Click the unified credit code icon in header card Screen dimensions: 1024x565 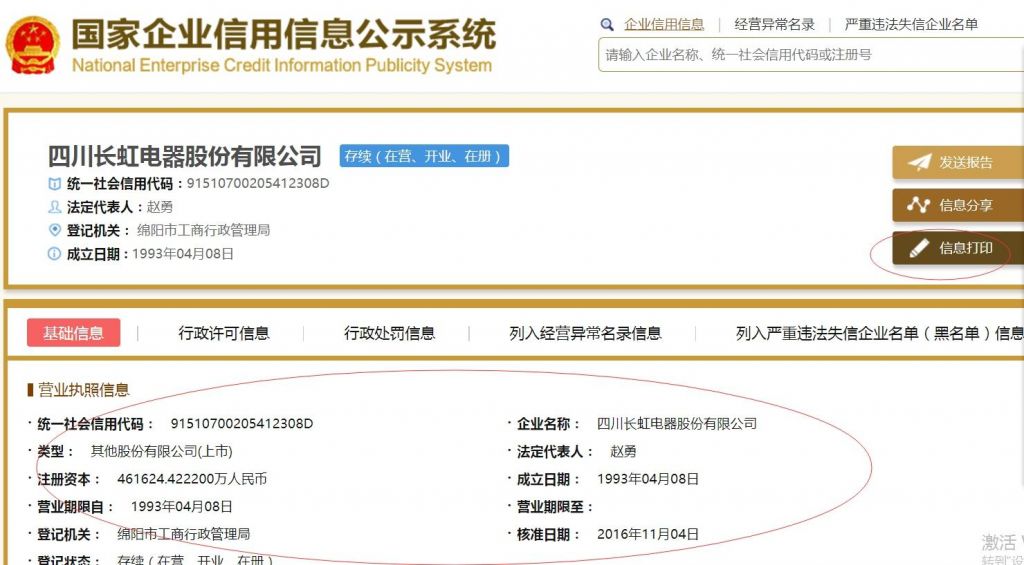(55, 184)
